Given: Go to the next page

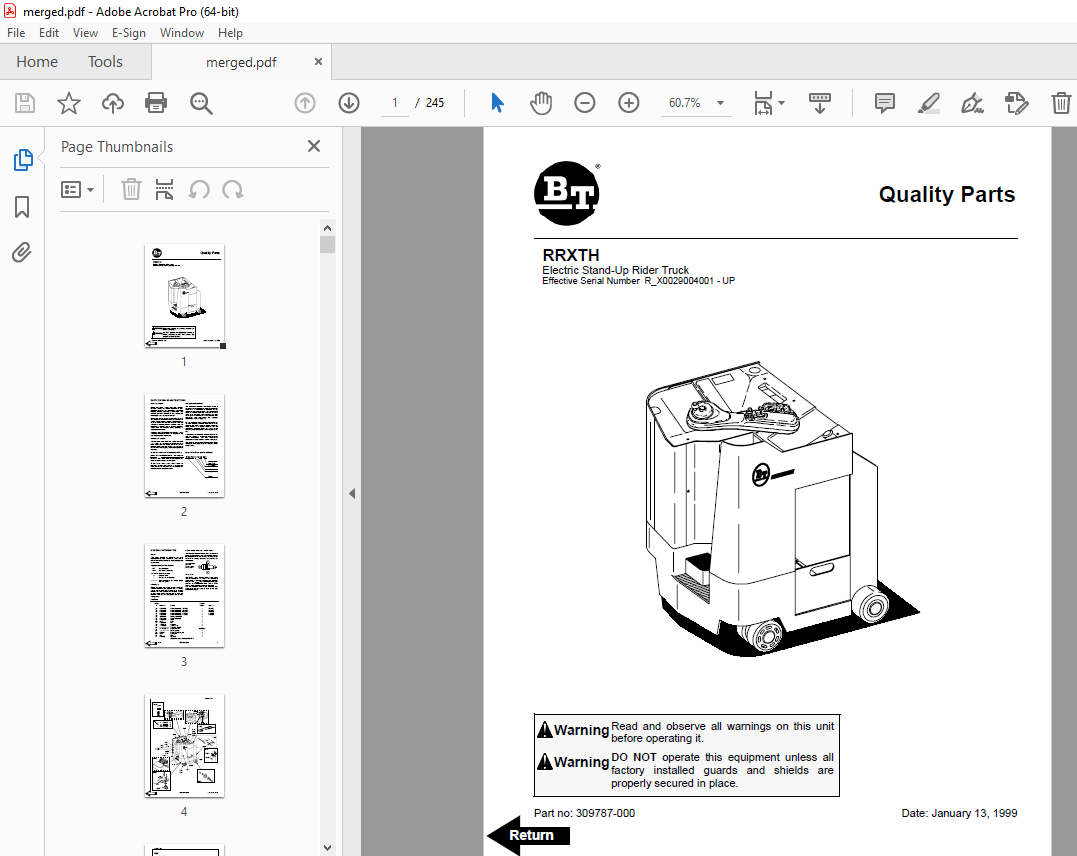Looking at the screenshot, I should [349, 103].
